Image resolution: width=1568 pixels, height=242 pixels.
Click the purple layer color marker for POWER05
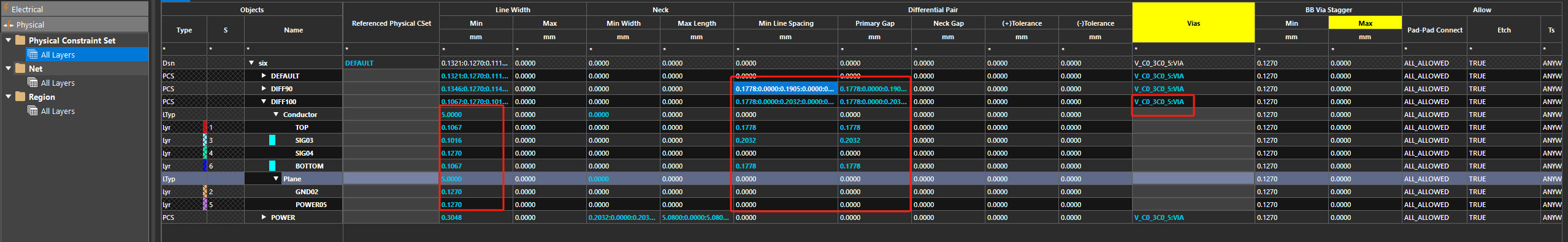(205, 204)
